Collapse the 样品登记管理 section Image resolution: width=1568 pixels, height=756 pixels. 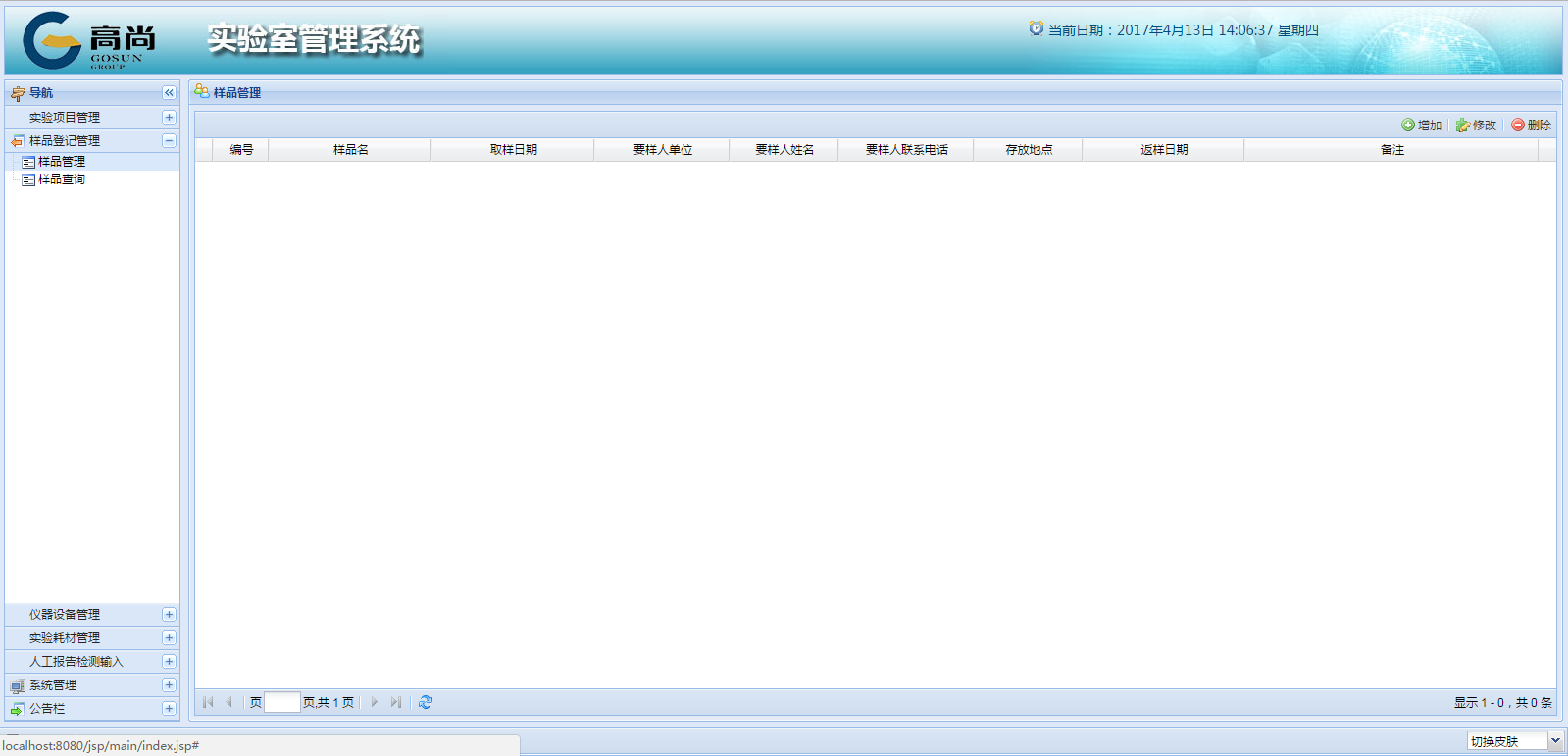click(169, 141)
